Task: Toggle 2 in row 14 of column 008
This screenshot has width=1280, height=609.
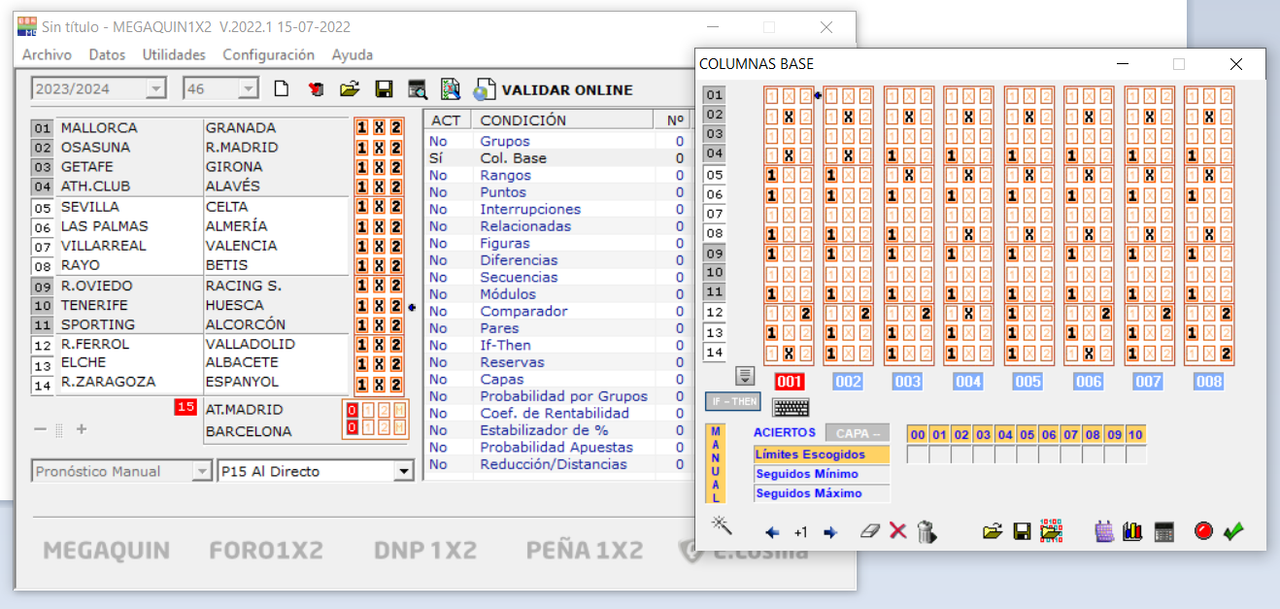Action: point(1226,353)
